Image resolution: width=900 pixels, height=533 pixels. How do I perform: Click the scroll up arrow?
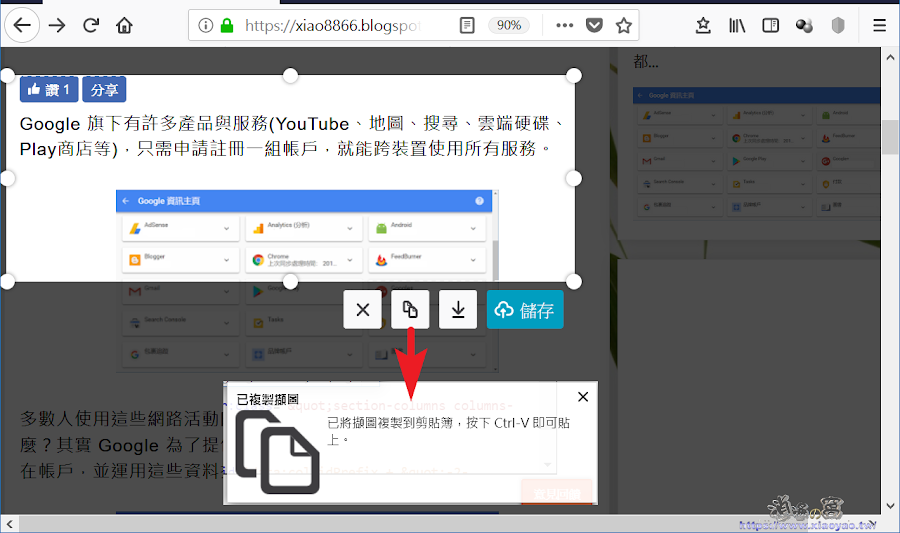tap(890, 57)
